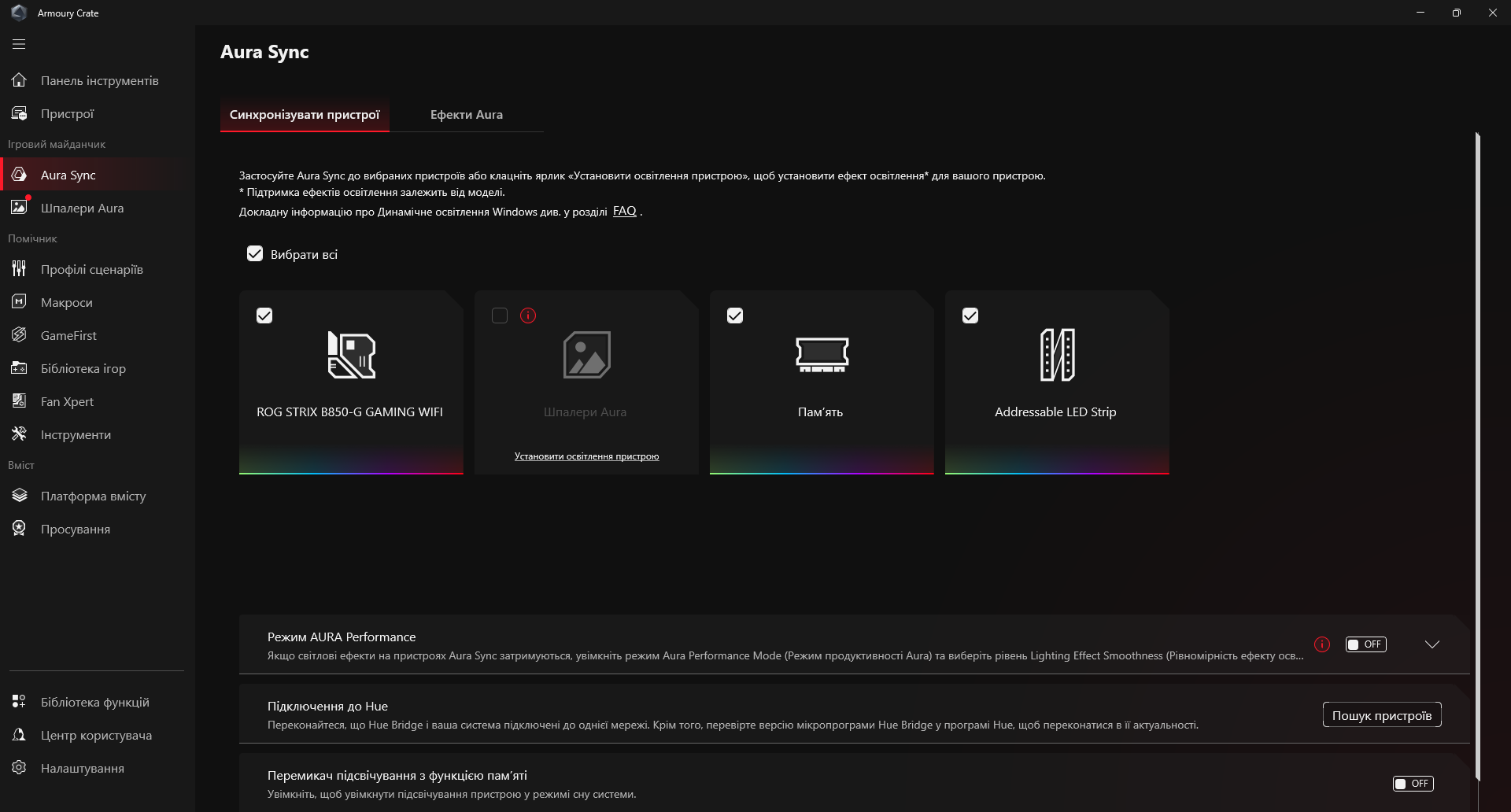Click the Пошук пристроїв button
Screen dimensions: 1511x812
(x=1382, y=715)
